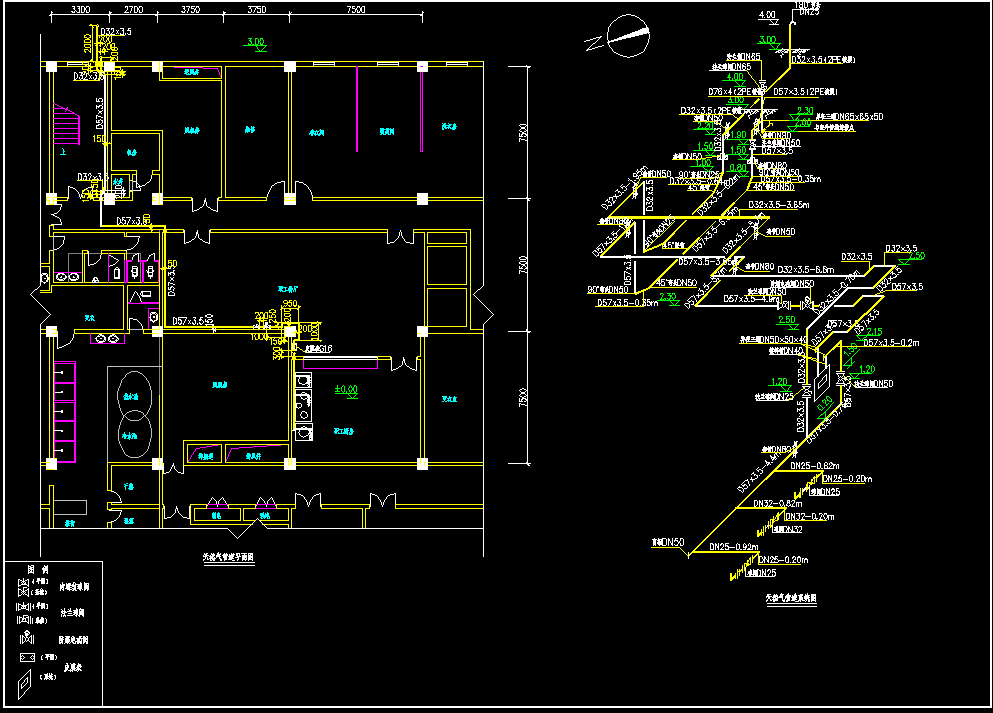This screenshot has width=993, height=713.
Task: Select the DN25-0.92m pipe label
Action: coord(732,547)
